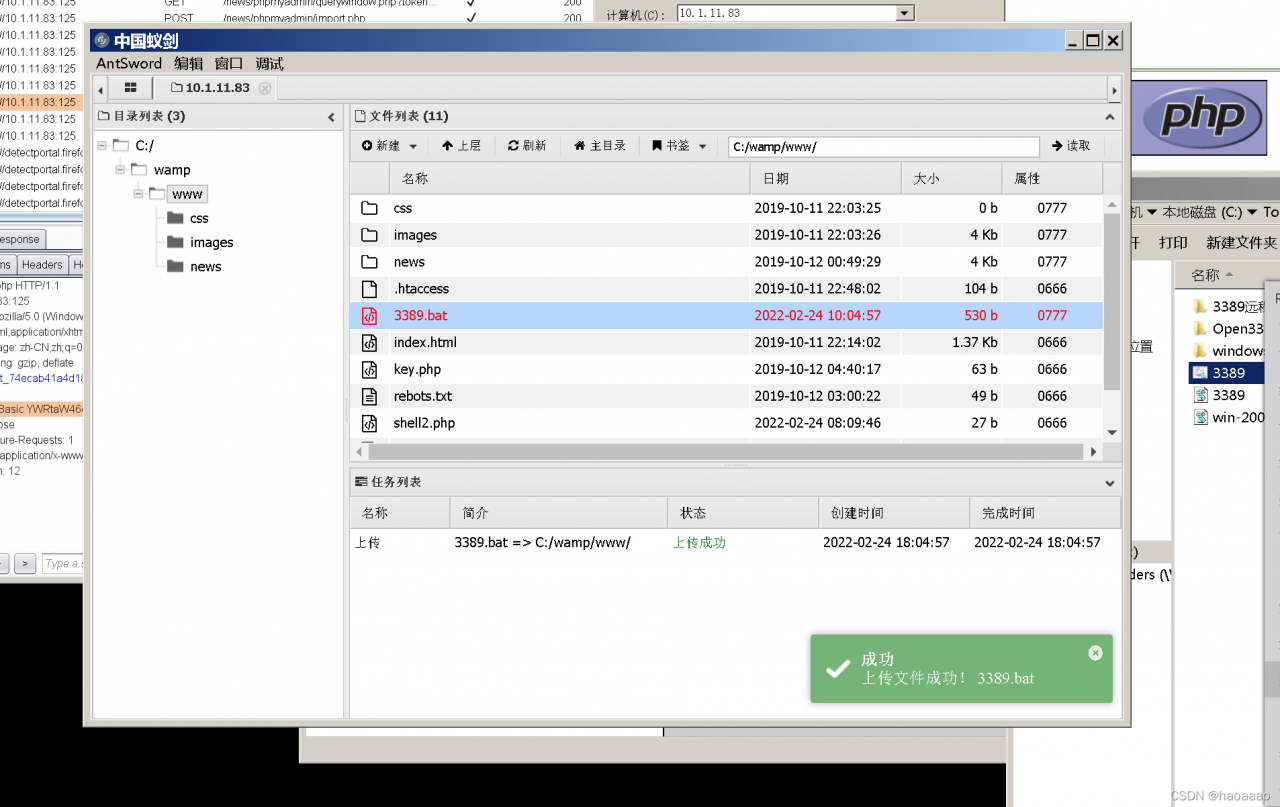1280x807 pixels.
Task: Click the file list vertical scrollbar
Action: [1111, 300]
